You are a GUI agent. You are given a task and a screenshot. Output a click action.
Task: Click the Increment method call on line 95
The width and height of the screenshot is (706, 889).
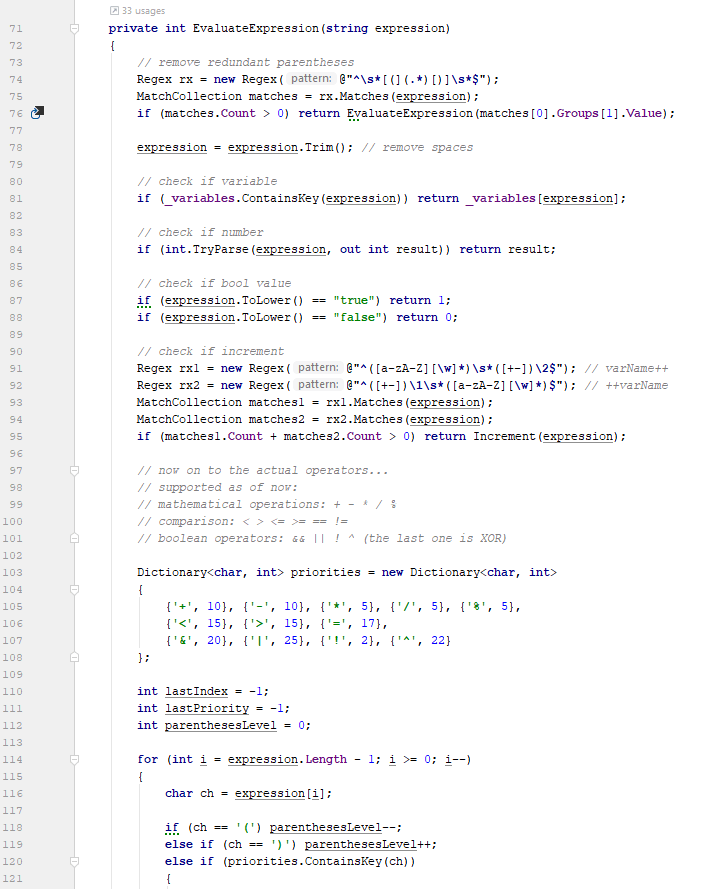(505, 436)
